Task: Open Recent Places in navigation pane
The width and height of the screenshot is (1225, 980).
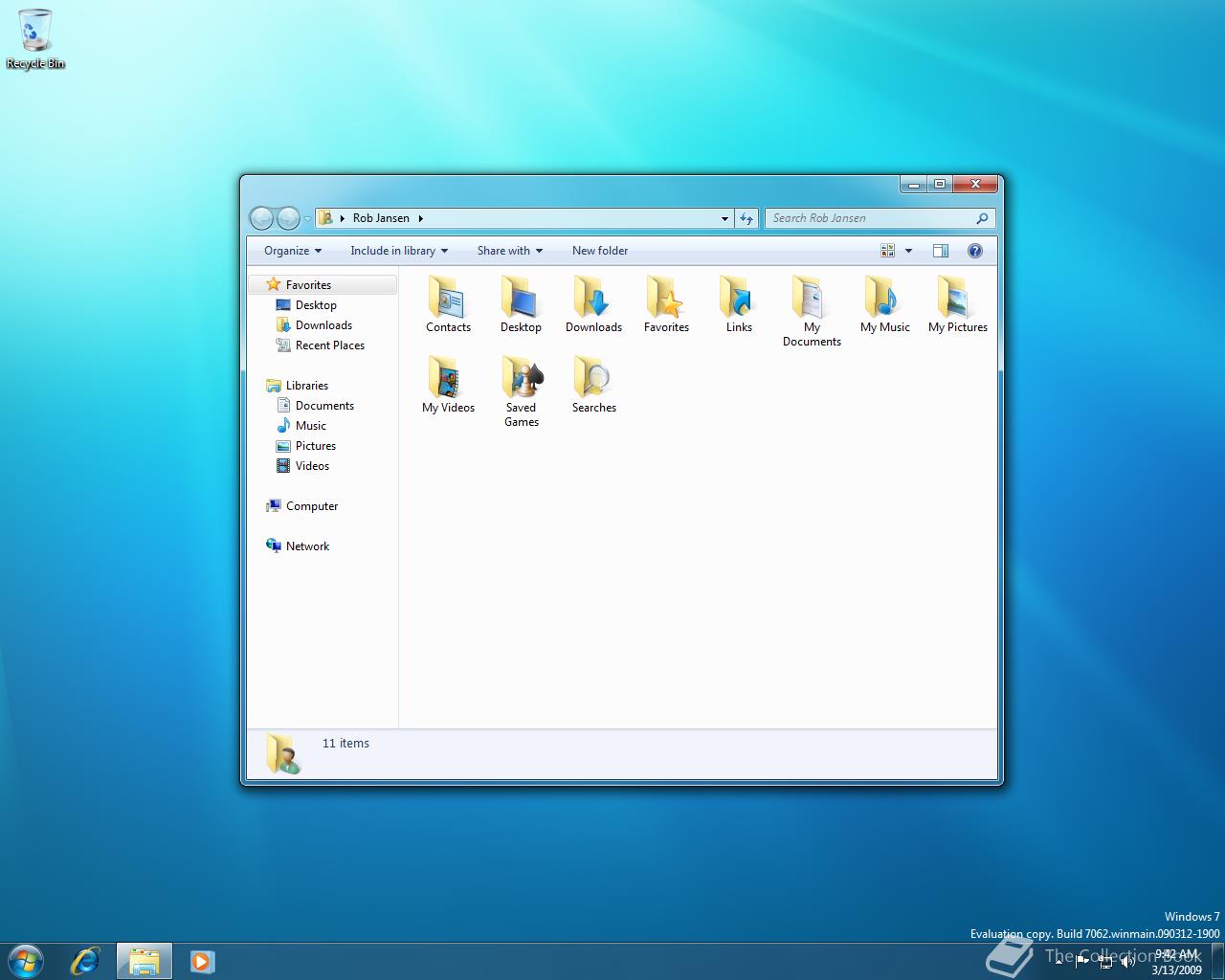Action: pos(330,345)
